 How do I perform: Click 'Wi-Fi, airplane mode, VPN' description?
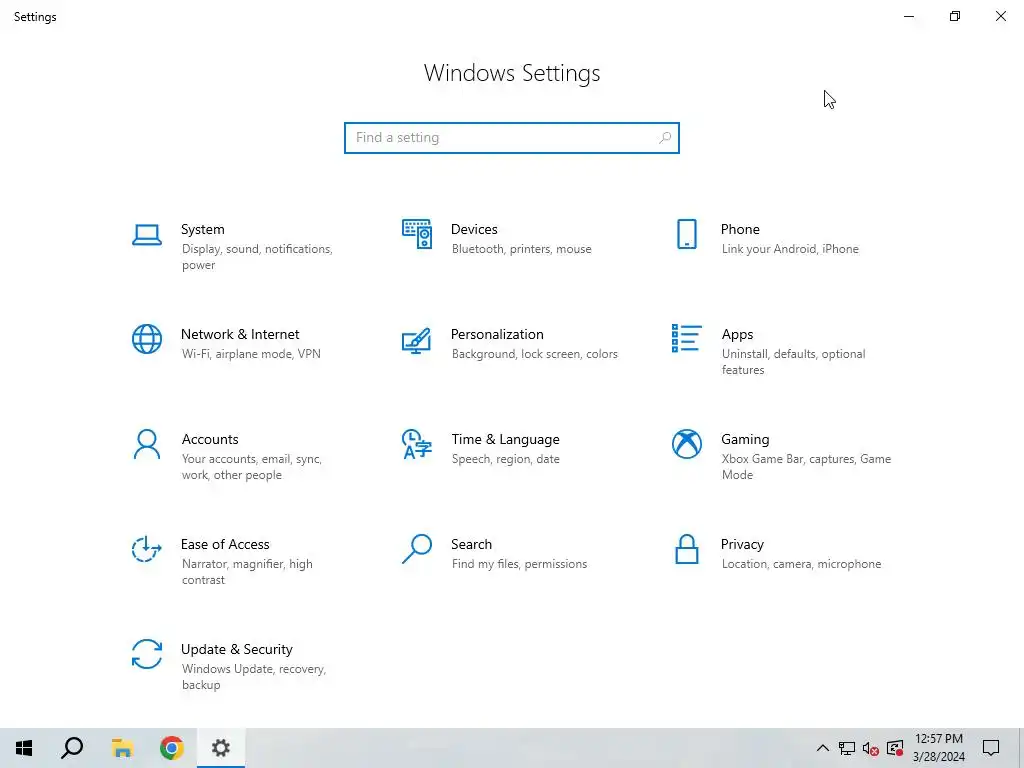251,354
